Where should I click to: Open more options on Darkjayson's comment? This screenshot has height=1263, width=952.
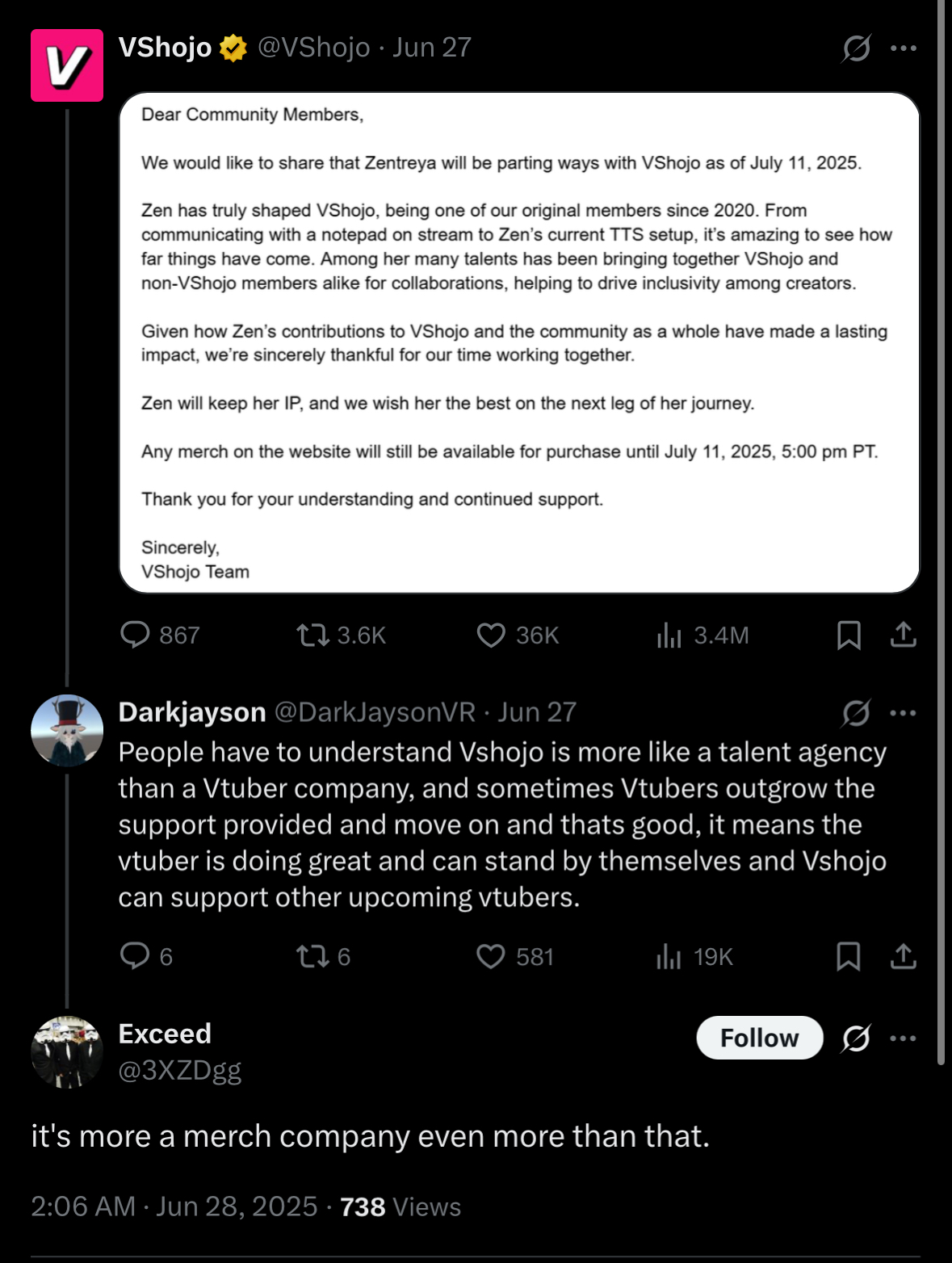pos(903,713)
